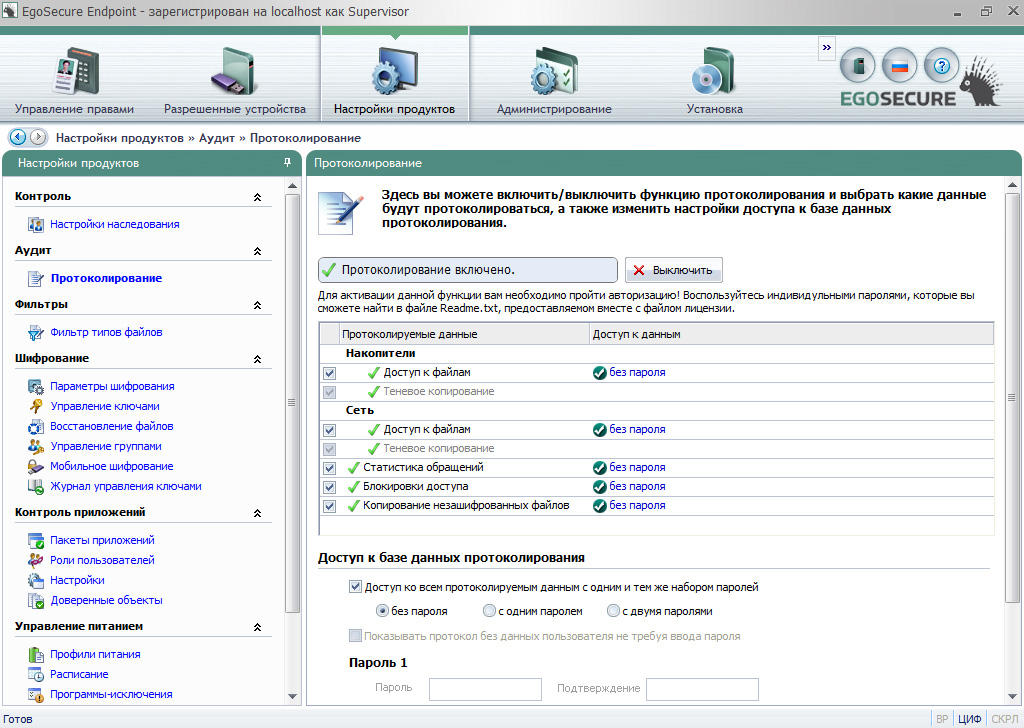Collapse the Контроль section
The image size is (1024, 728).
point(257,197)
